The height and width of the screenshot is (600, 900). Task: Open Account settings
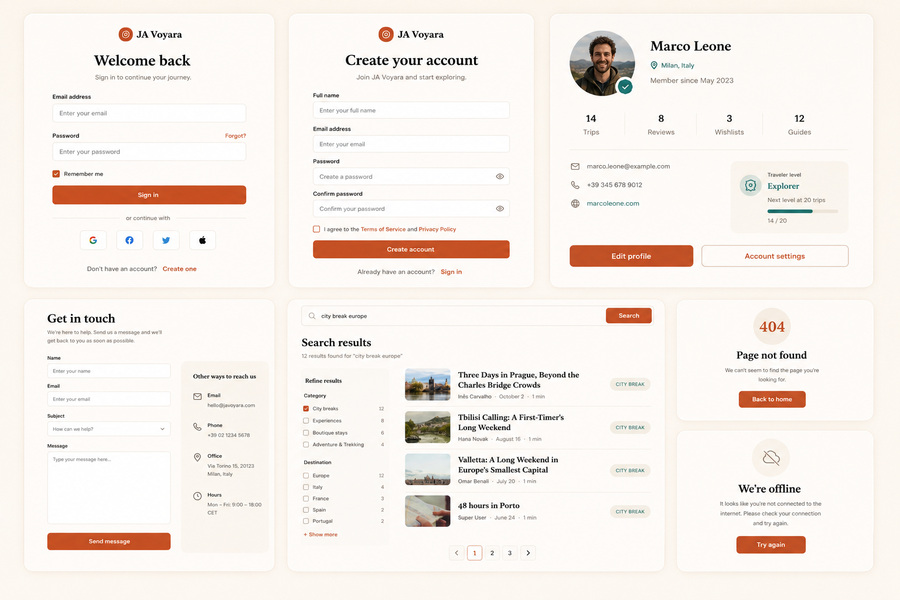click(x=775, y=256)
